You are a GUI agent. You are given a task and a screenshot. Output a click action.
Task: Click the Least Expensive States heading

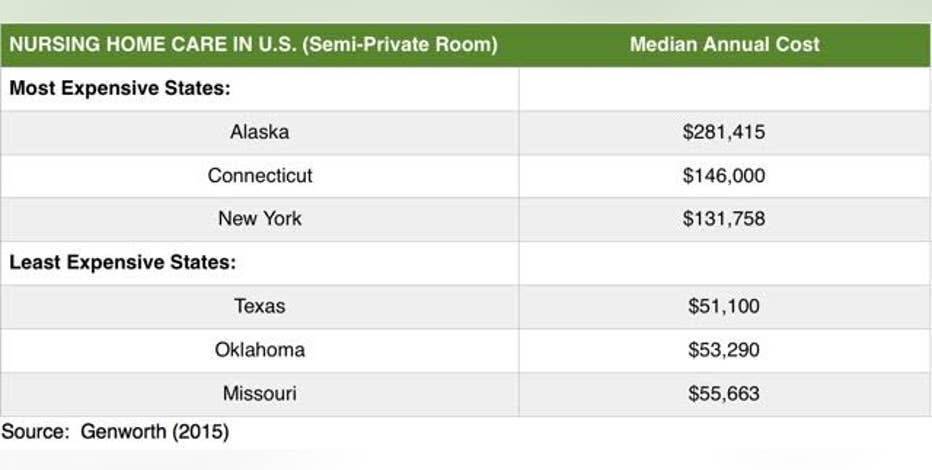click(x=122, y=263)
